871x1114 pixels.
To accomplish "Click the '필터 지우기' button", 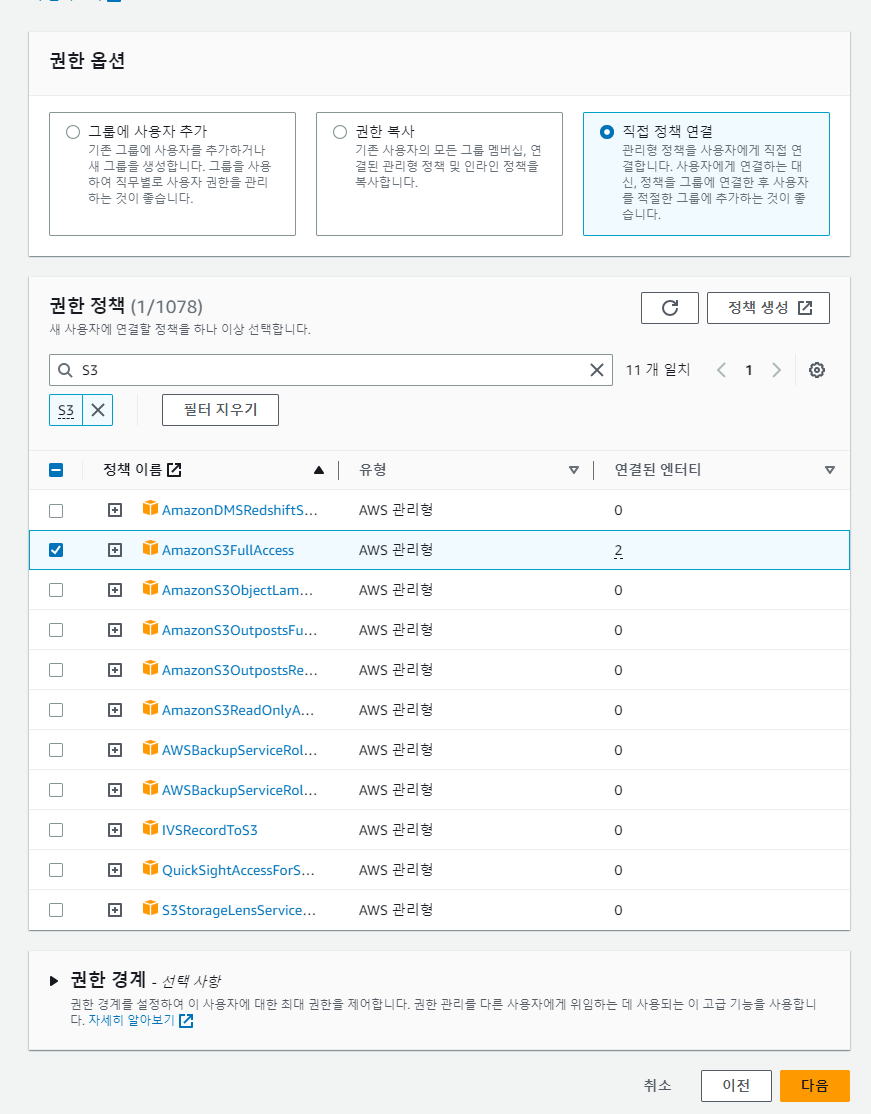I will (220, 410).
